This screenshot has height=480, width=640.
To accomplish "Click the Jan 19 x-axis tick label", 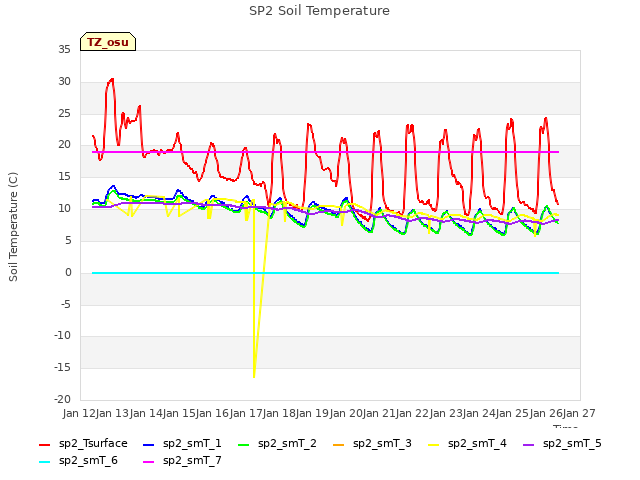I will point(312,413).
